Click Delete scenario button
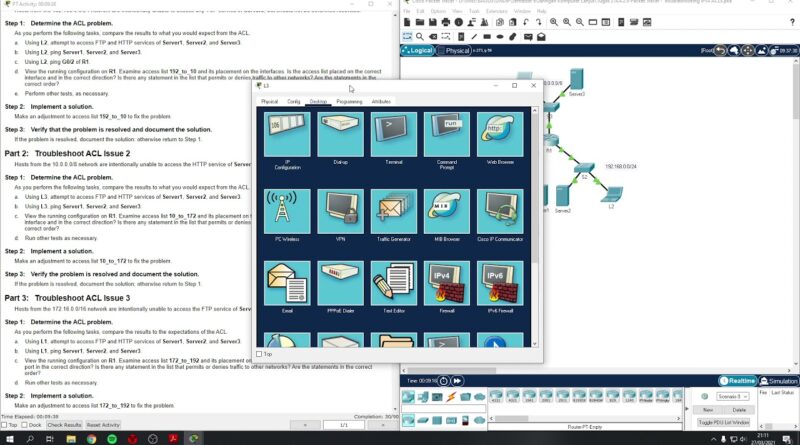 tap(739, 410)
